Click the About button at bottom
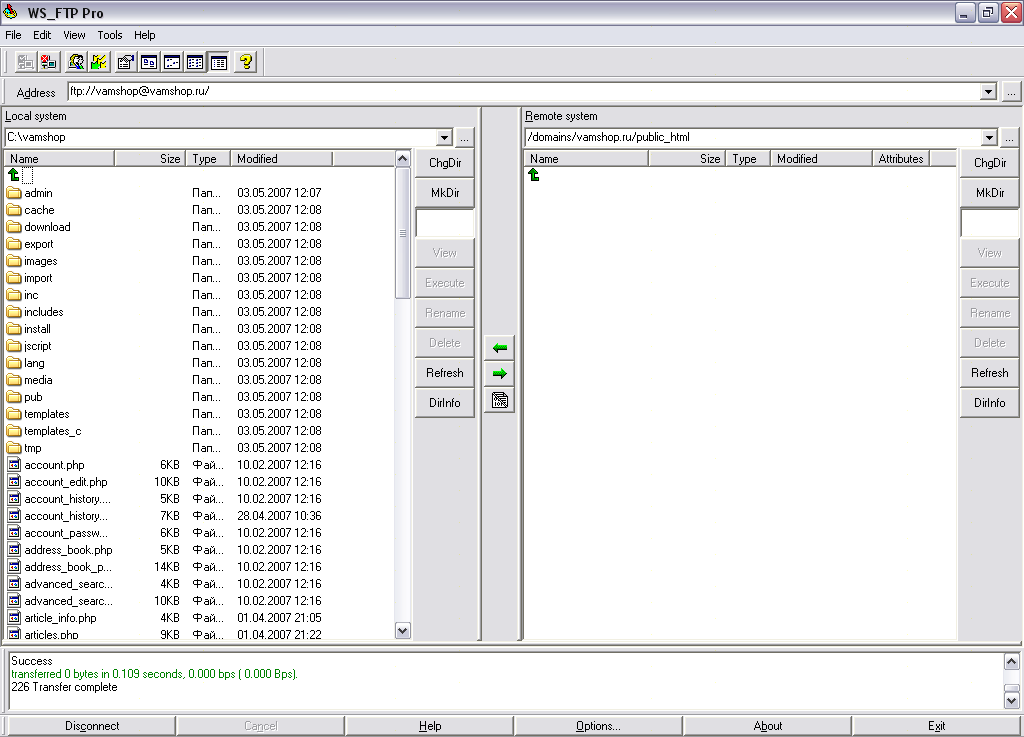The height and width of the screenshot is (737, 1024). click(767, 726)
